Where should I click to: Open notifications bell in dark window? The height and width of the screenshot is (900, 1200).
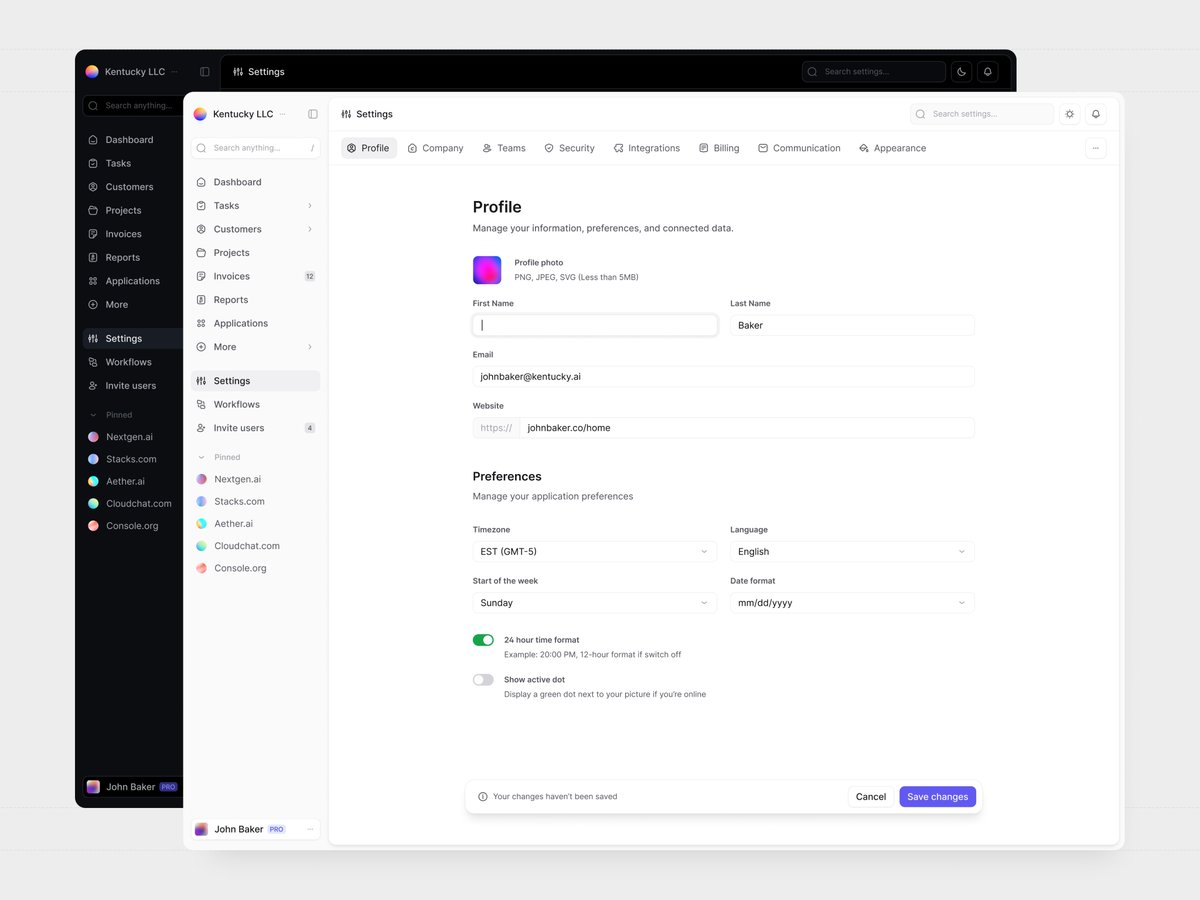[987, 72]
